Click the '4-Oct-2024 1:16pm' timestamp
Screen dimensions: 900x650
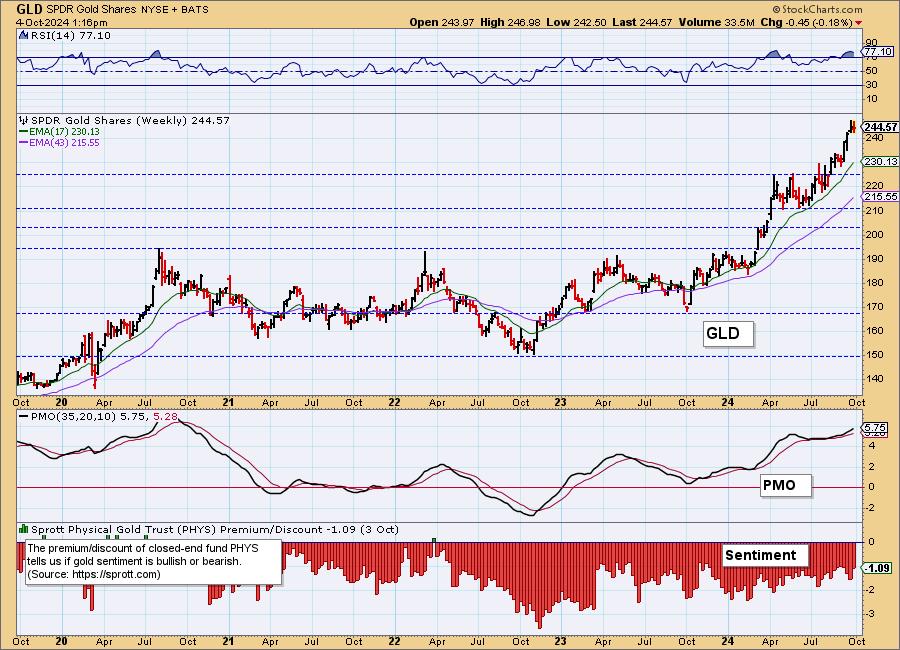[x=62, y=23]
